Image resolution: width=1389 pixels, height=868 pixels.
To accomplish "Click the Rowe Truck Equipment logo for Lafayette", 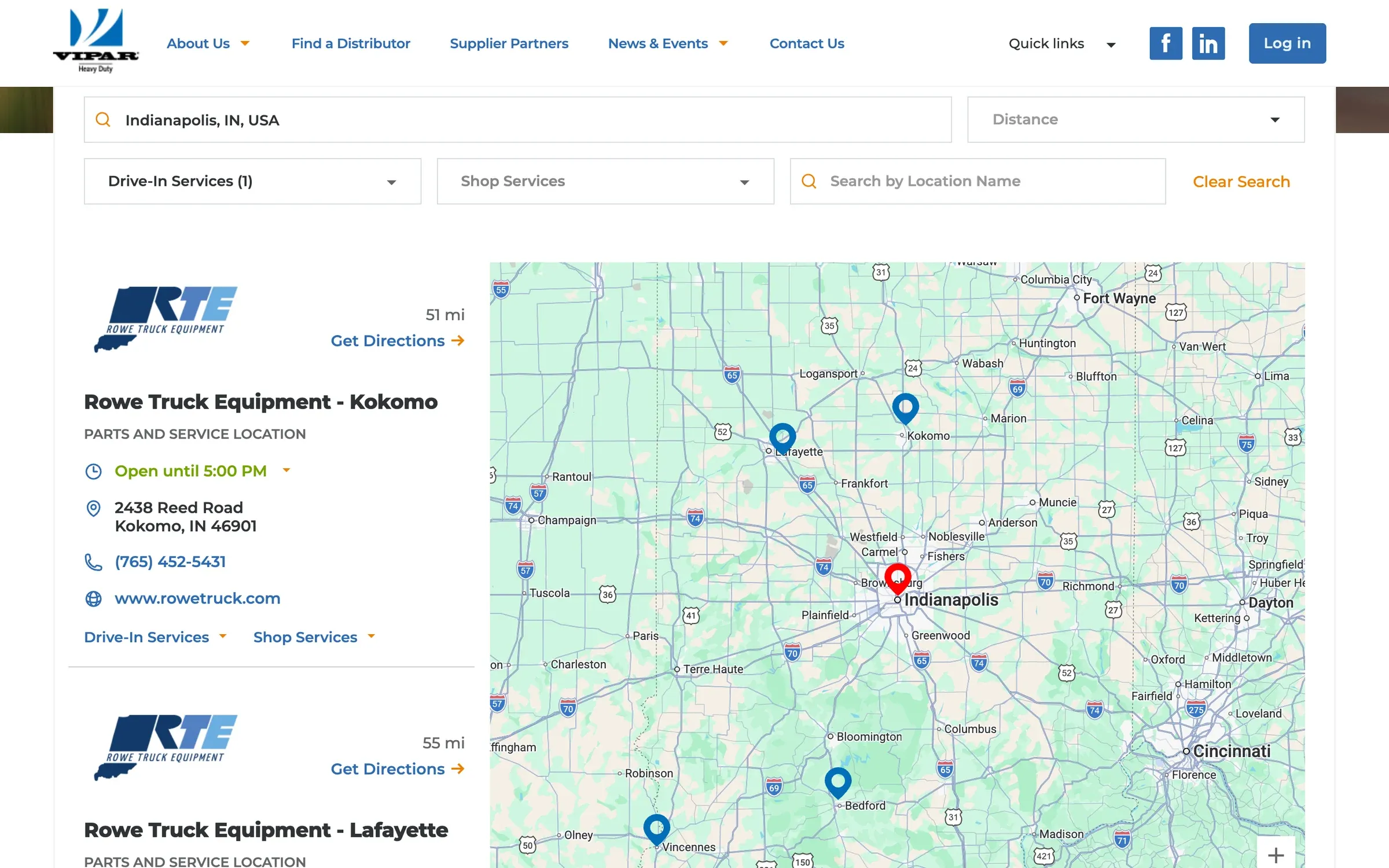I will tap(166, 747).
